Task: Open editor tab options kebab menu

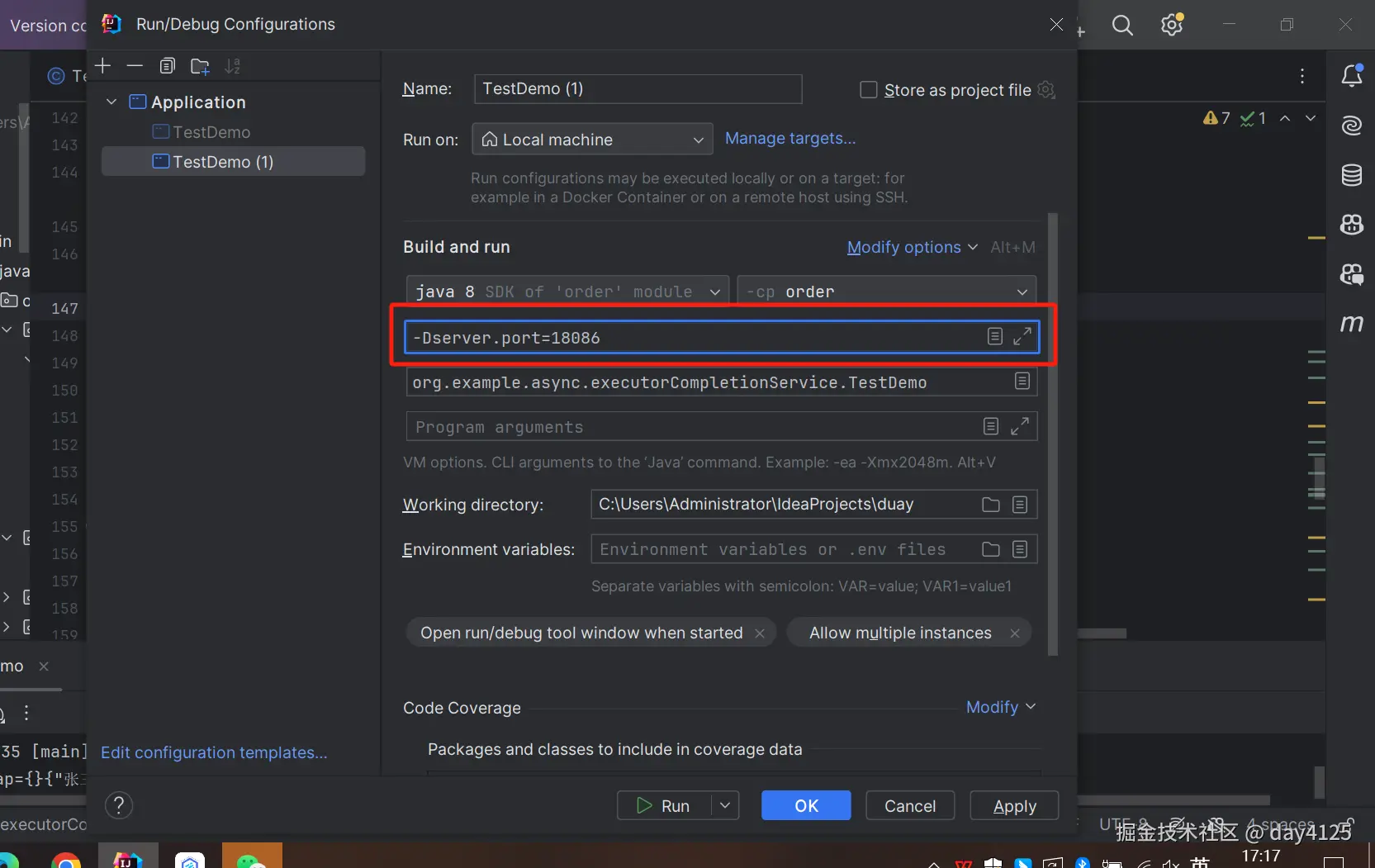Action: pos(1302,76)
